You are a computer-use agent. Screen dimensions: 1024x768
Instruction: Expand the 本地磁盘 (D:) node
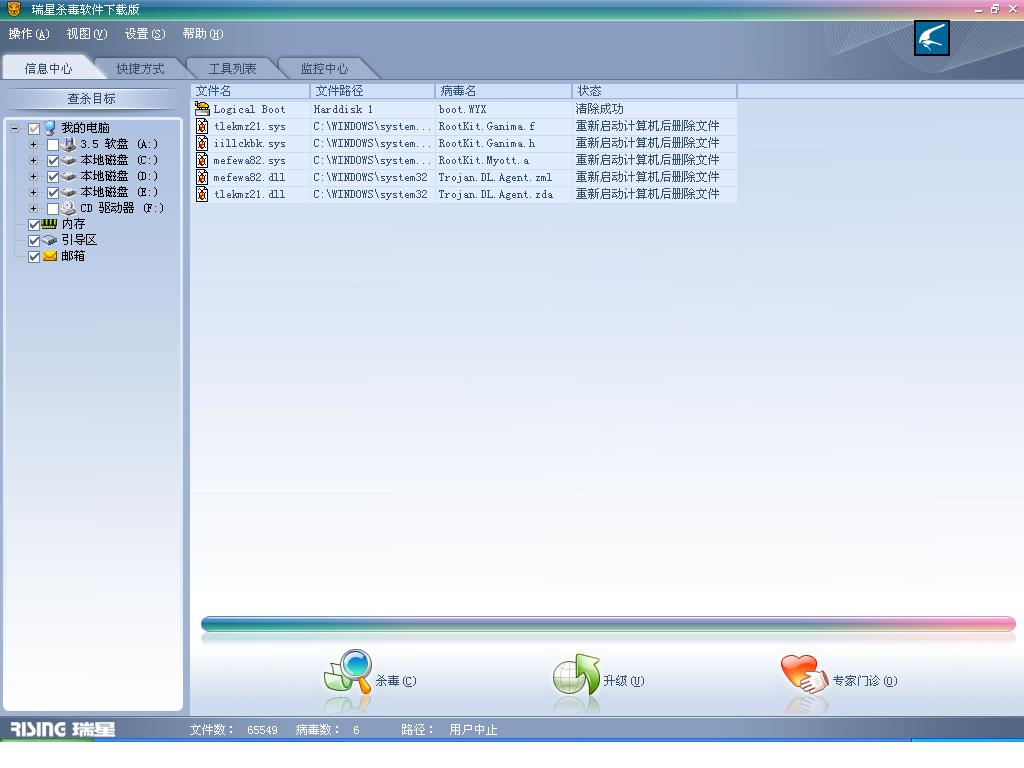tap(33, 176)
